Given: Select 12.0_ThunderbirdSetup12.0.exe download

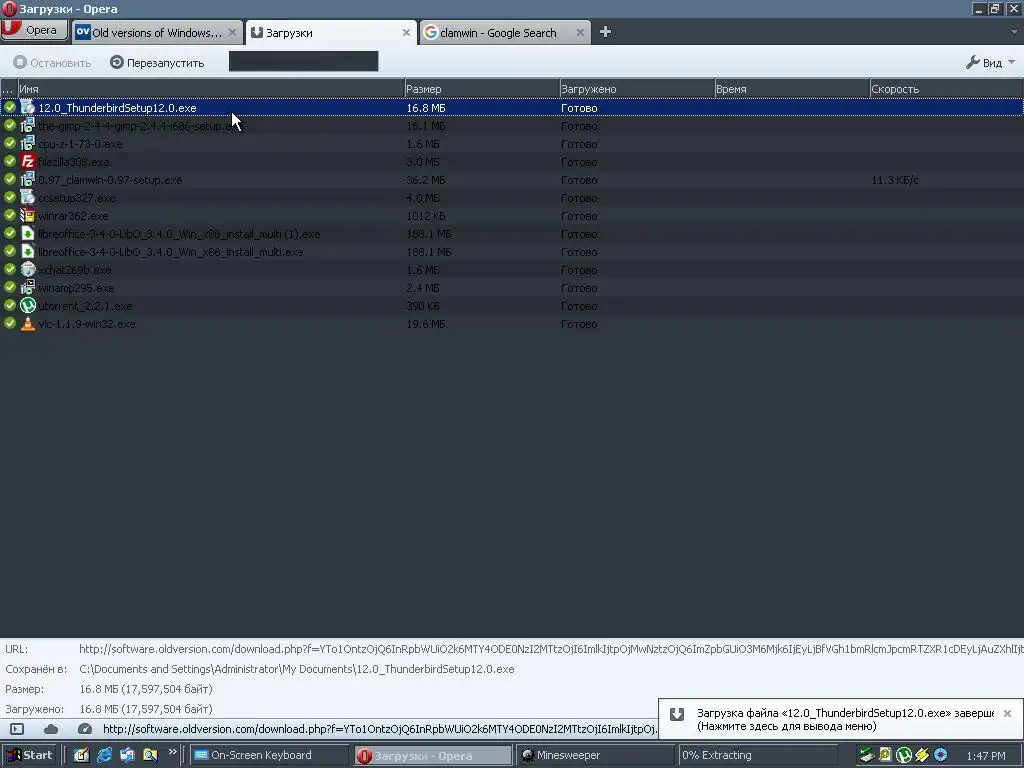Looking at the screenshot, I should 512,108.
